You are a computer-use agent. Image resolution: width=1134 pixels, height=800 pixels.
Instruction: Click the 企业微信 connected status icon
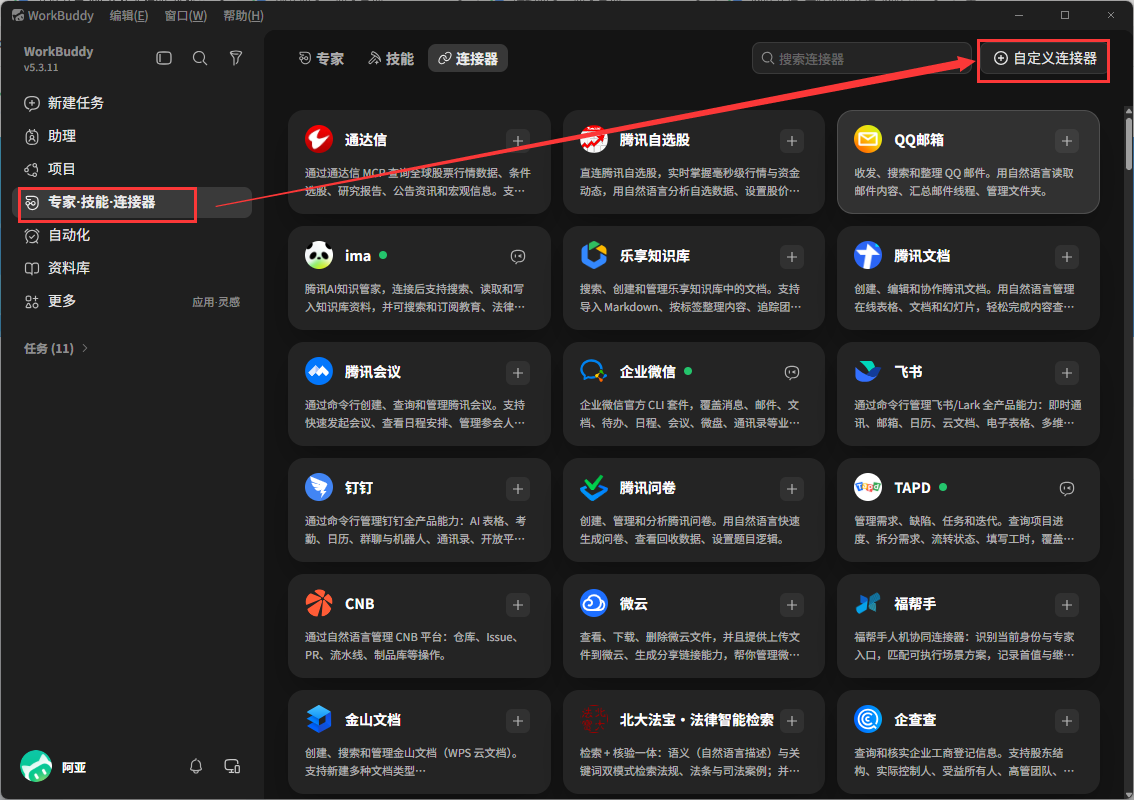[792, 373]
